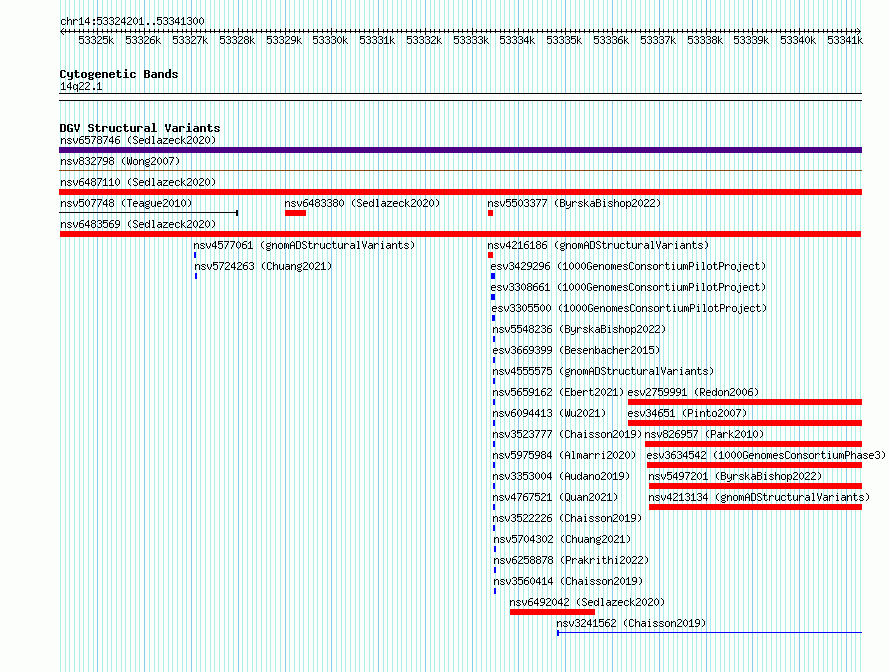This screenshot has height=672, width=890.
Task: Click the nsv832798 (Wong2007) variant label
Action: [120, 161]
